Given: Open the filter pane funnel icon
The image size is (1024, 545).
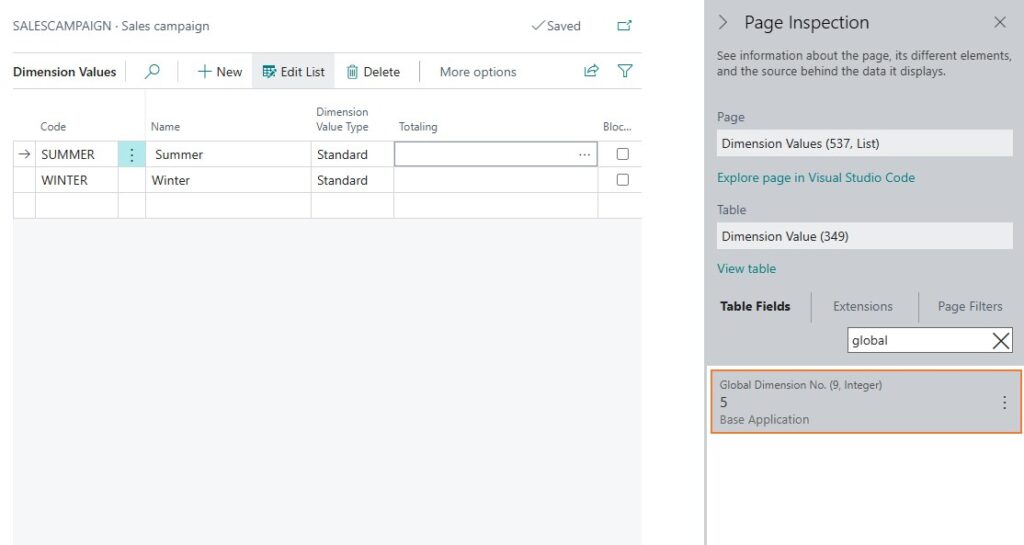Looking at the screenshot, I should point(625,71).
